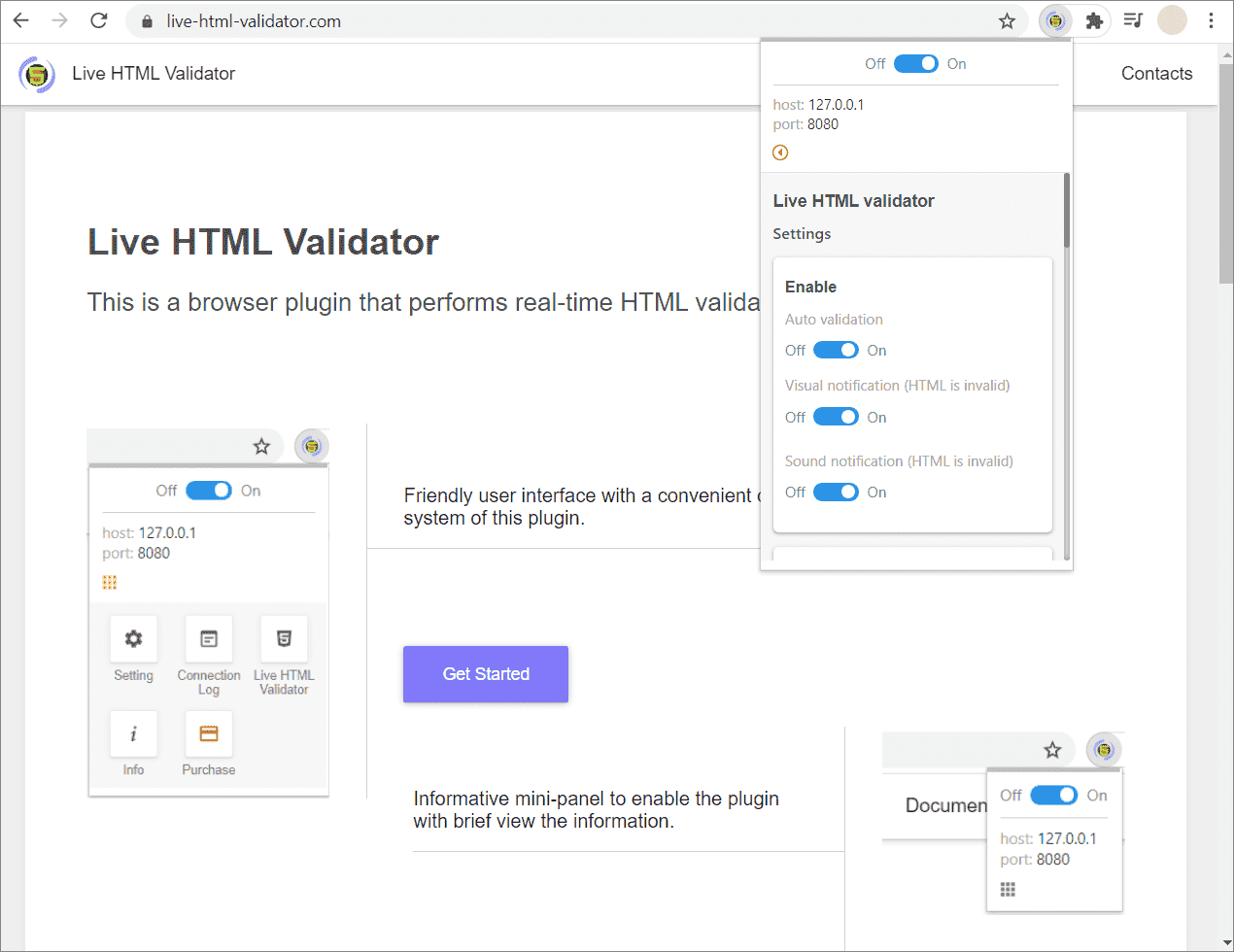Toggle the main plugin Off/On switch
Image resolution: width=1234 pixels, height=952 pixels.
point(915,63)
